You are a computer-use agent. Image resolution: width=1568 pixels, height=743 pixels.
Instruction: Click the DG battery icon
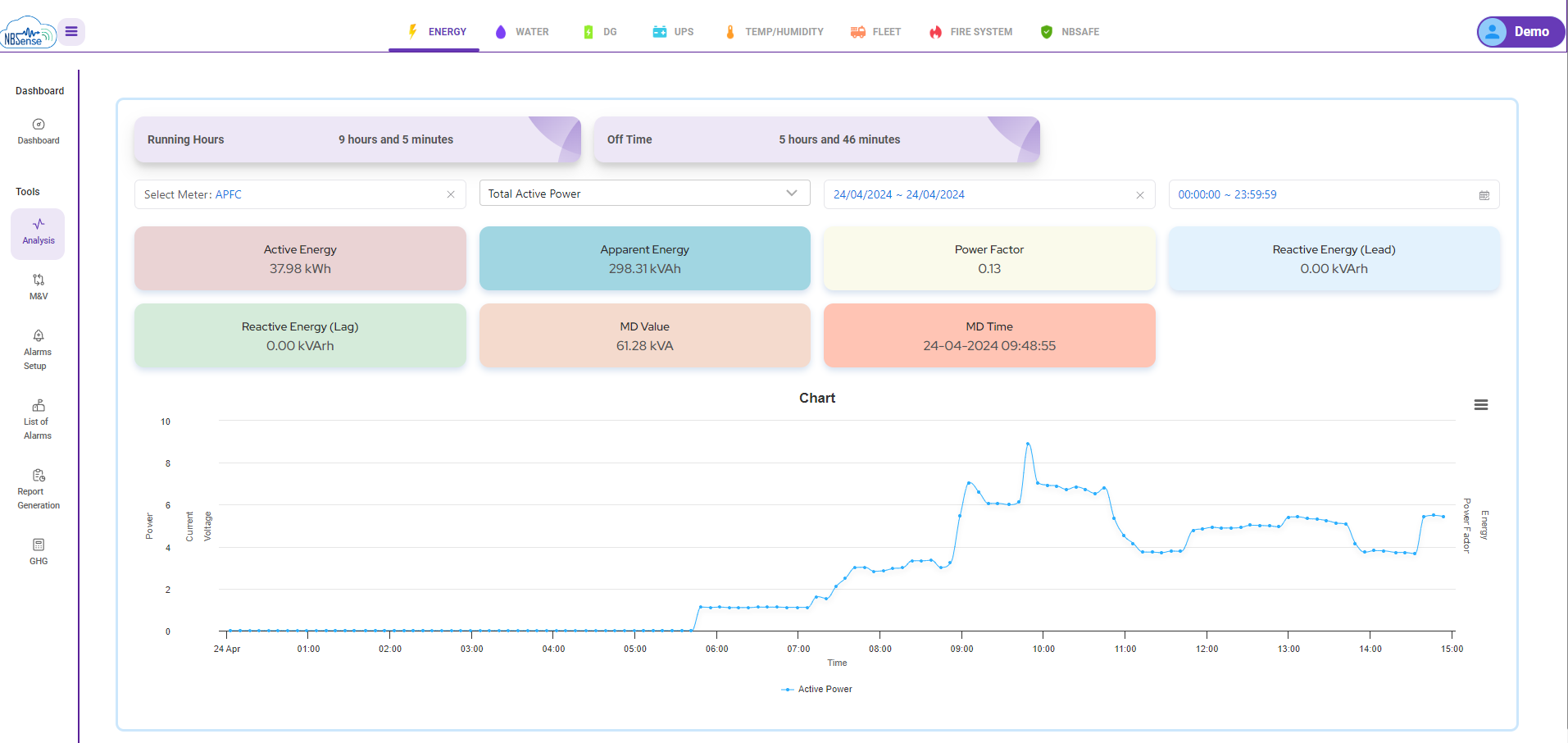[589, 32]
